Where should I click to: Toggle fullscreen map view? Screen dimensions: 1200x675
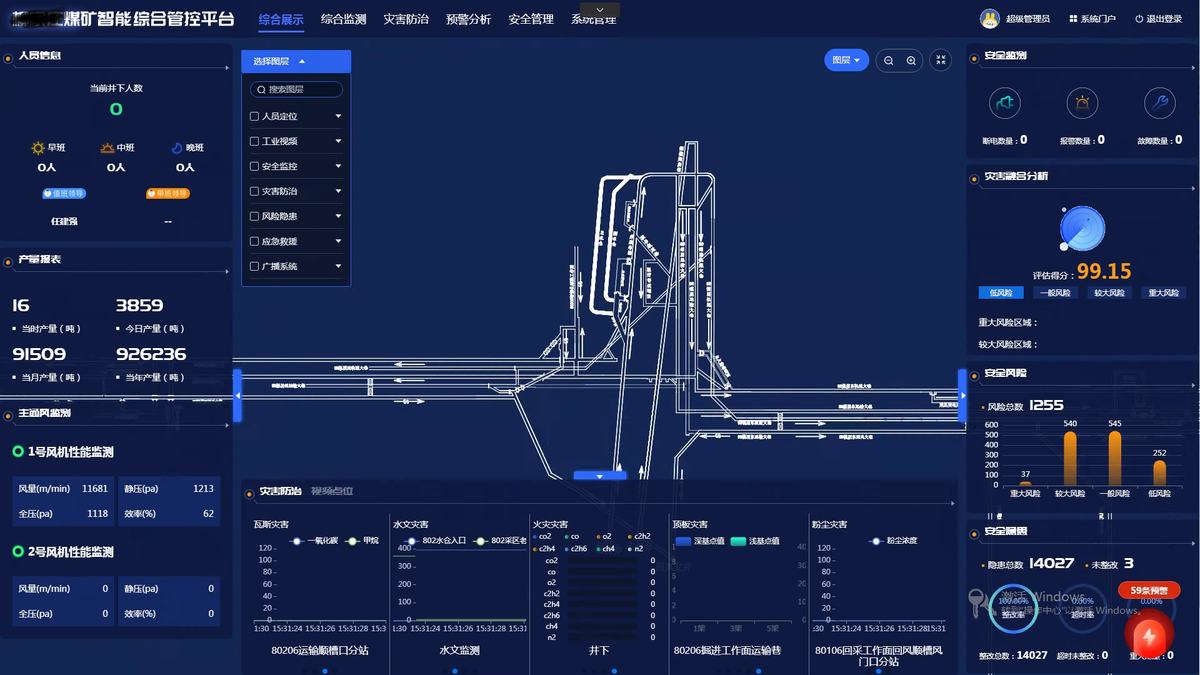pos(940,61)
